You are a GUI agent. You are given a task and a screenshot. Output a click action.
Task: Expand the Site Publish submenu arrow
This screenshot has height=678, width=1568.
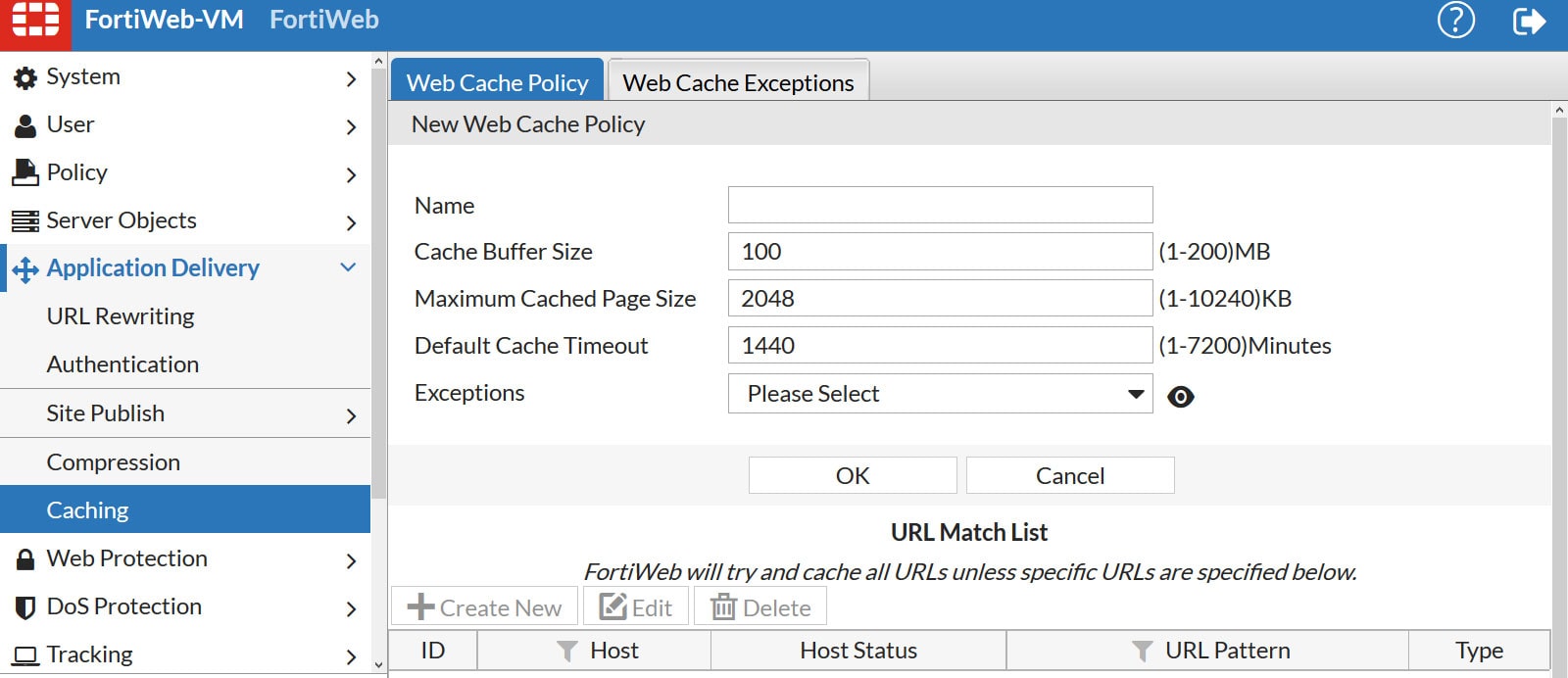(351, 415)
